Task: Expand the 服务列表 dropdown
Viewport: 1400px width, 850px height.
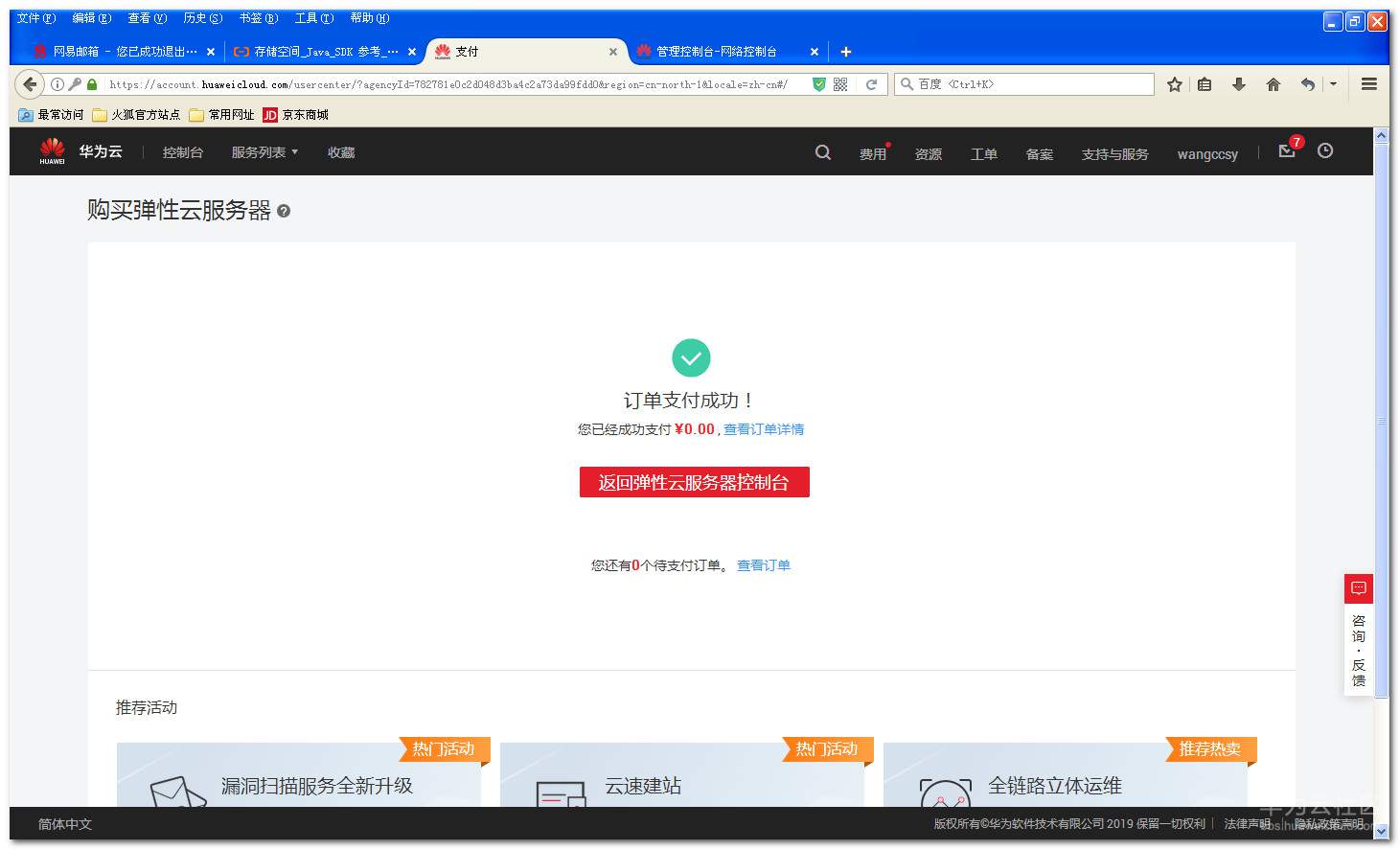Action: tap(264, 152)
